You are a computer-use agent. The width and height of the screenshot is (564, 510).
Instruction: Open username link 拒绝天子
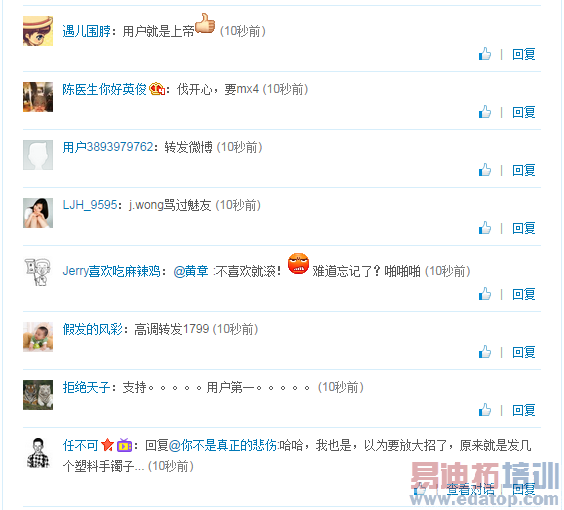pos(86,387)
